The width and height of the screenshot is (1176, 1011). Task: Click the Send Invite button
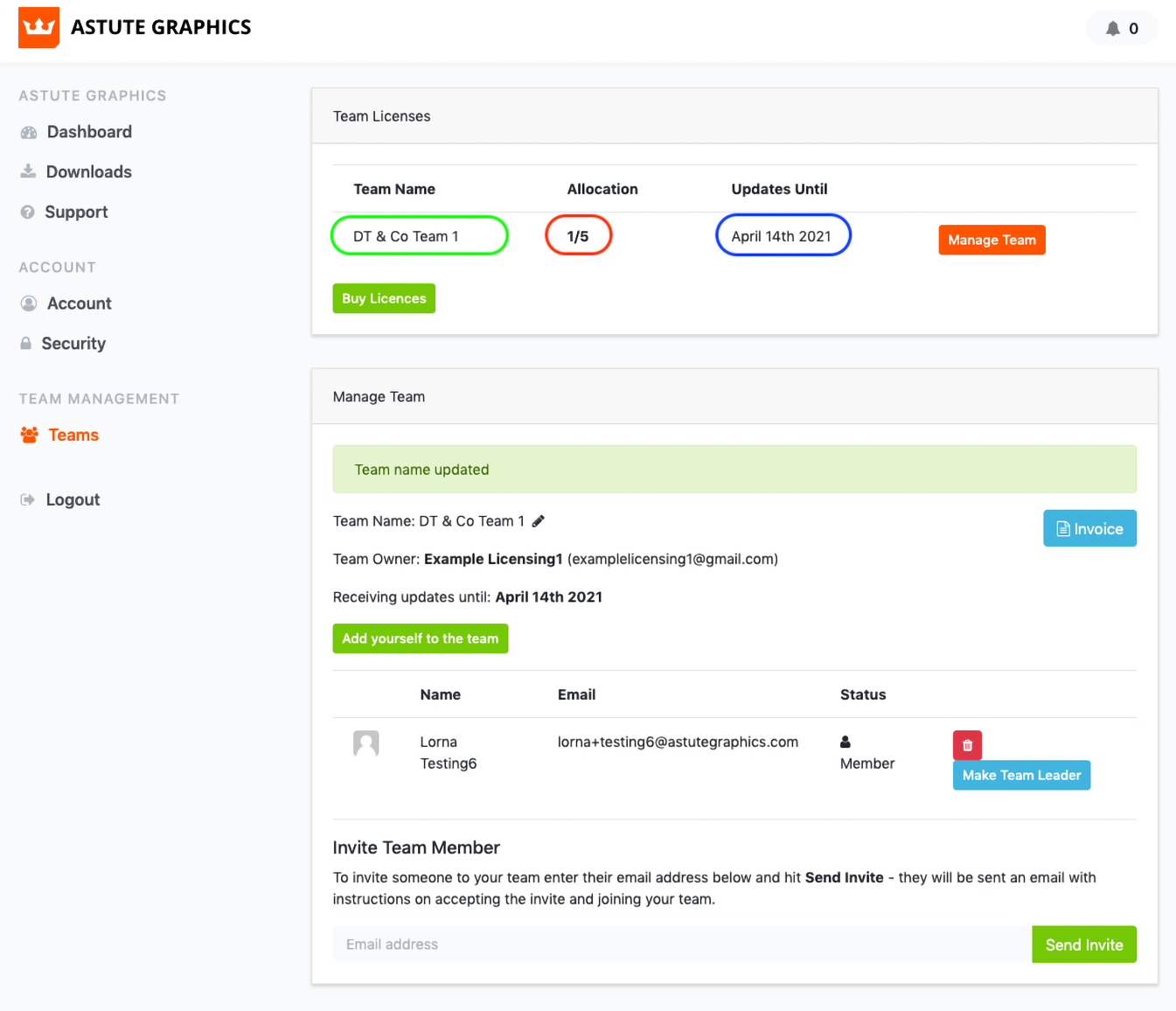click(x=1083, y=945)
